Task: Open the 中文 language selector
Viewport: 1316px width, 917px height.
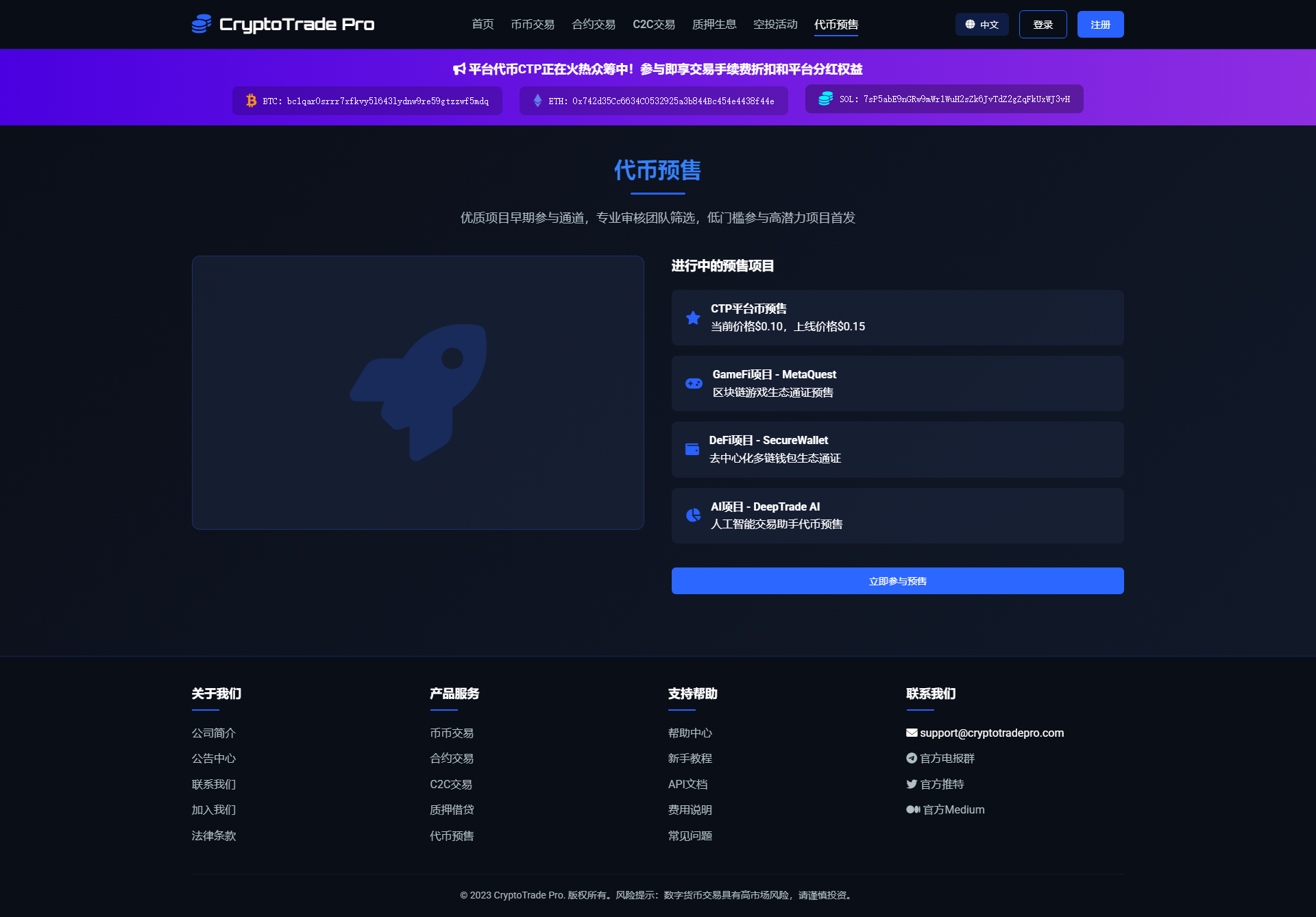Action: (982, 25)
